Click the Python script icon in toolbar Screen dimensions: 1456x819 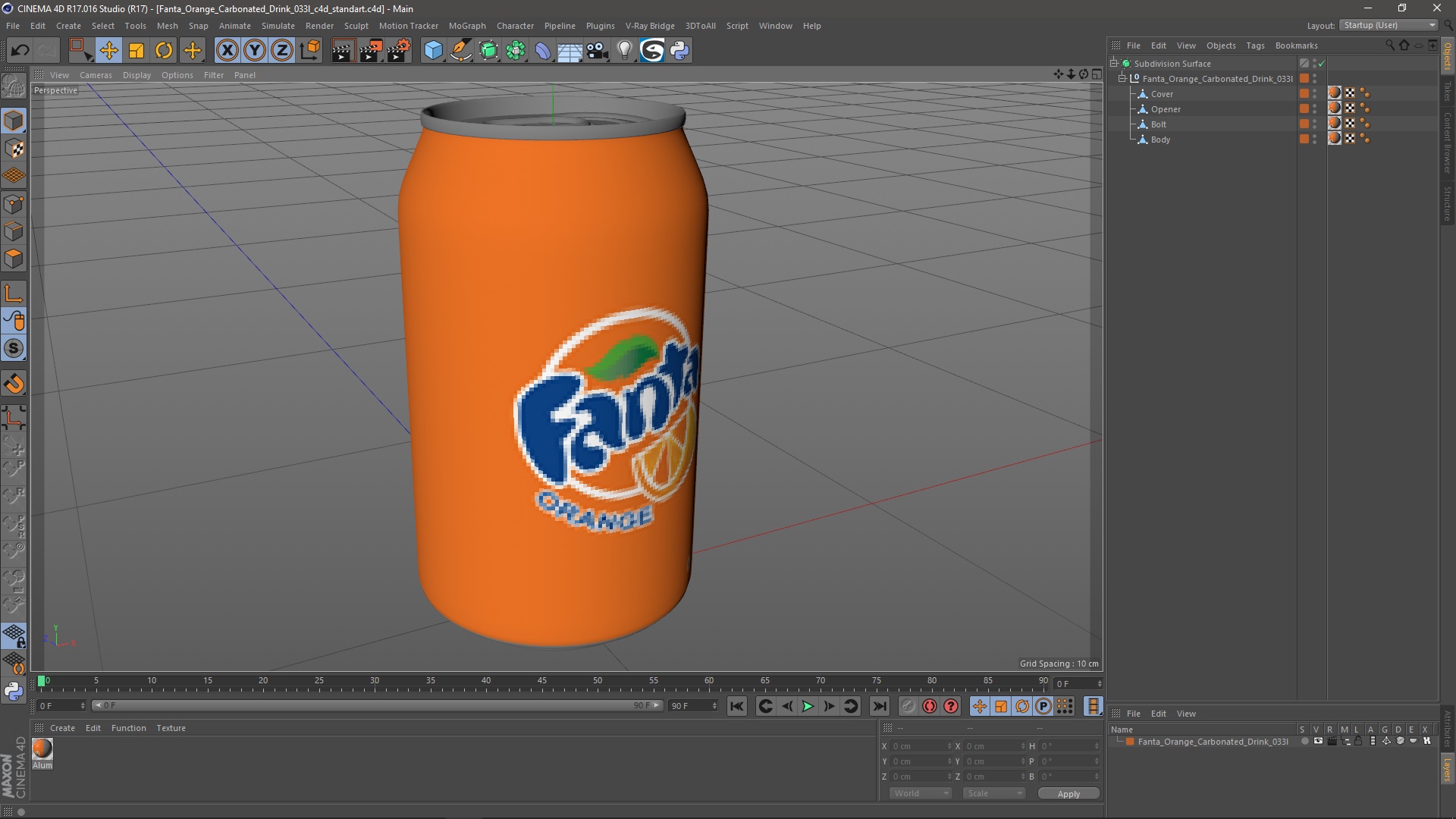coord(679,50)
